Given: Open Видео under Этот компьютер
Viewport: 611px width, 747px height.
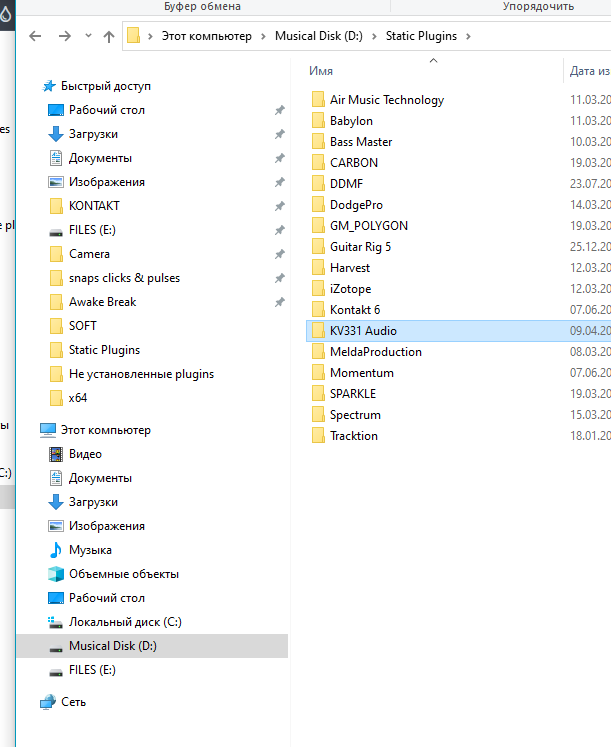Looking at the screenshot, I should [85, 454].
